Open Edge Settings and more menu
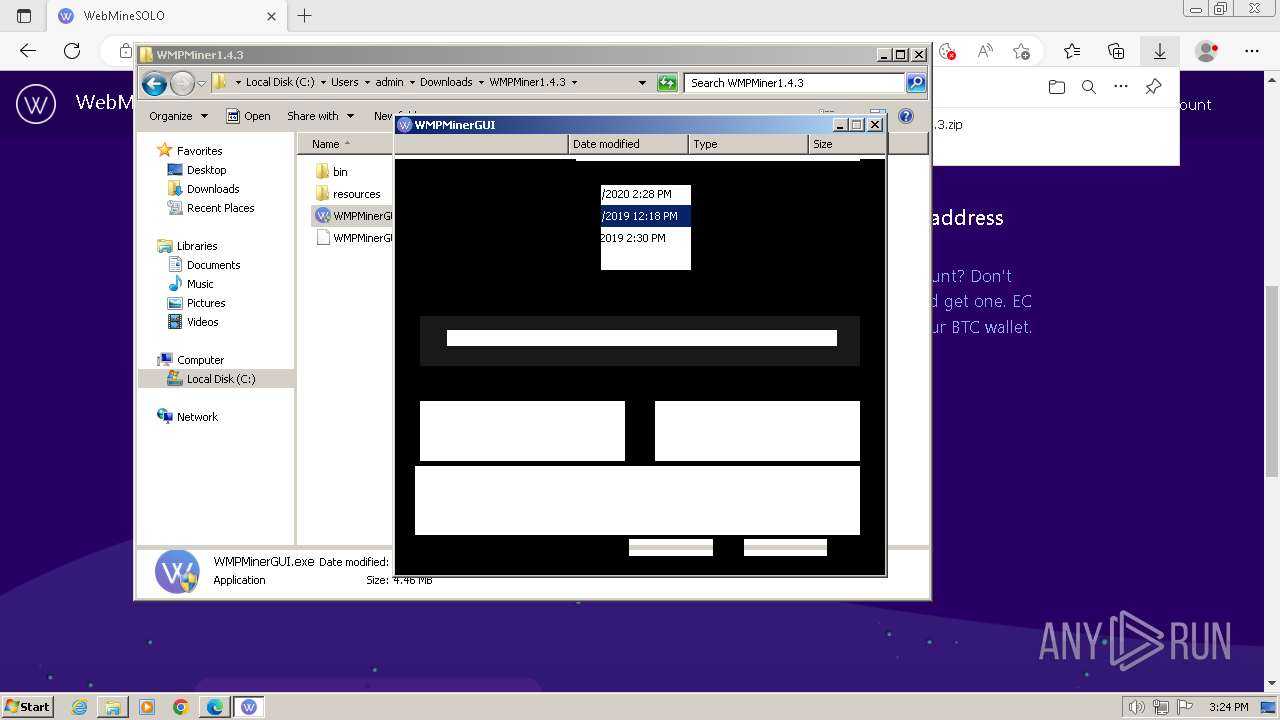This screenshot has height=720, width=1280. (x=1252, y=51)
